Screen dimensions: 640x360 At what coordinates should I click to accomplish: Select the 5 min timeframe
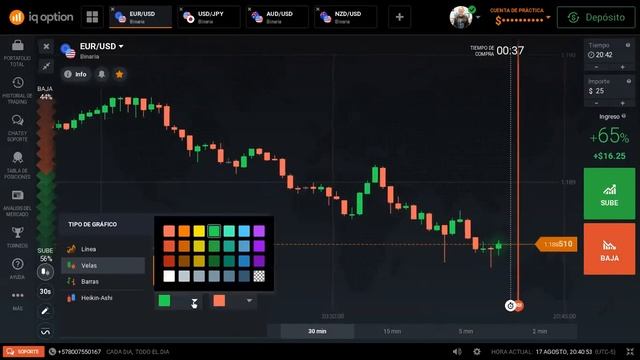(x=466, y=331)
